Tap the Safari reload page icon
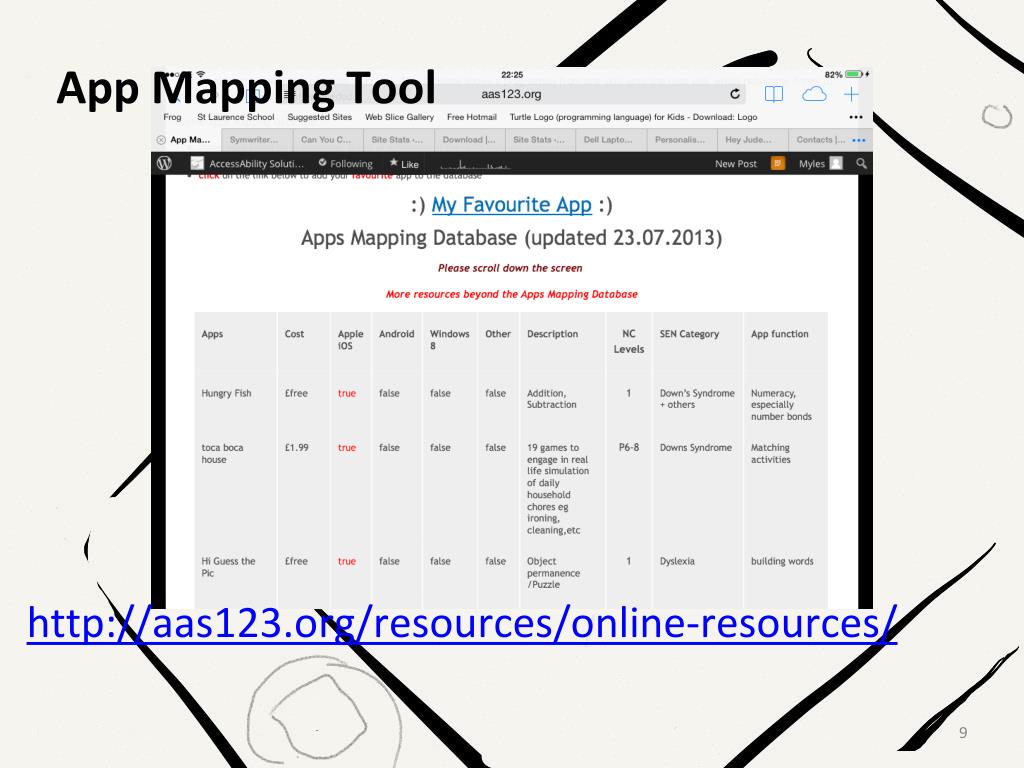 pos(735,94)
